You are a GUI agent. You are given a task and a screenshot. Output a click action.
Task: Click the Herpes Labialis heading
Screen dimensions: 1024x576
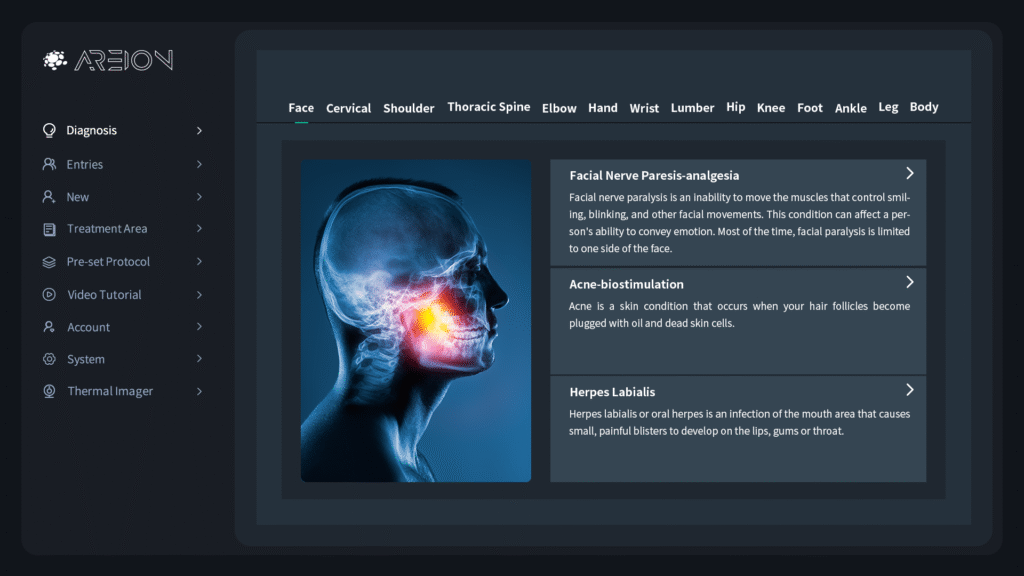pyautogui.click(x=612, y=392)
